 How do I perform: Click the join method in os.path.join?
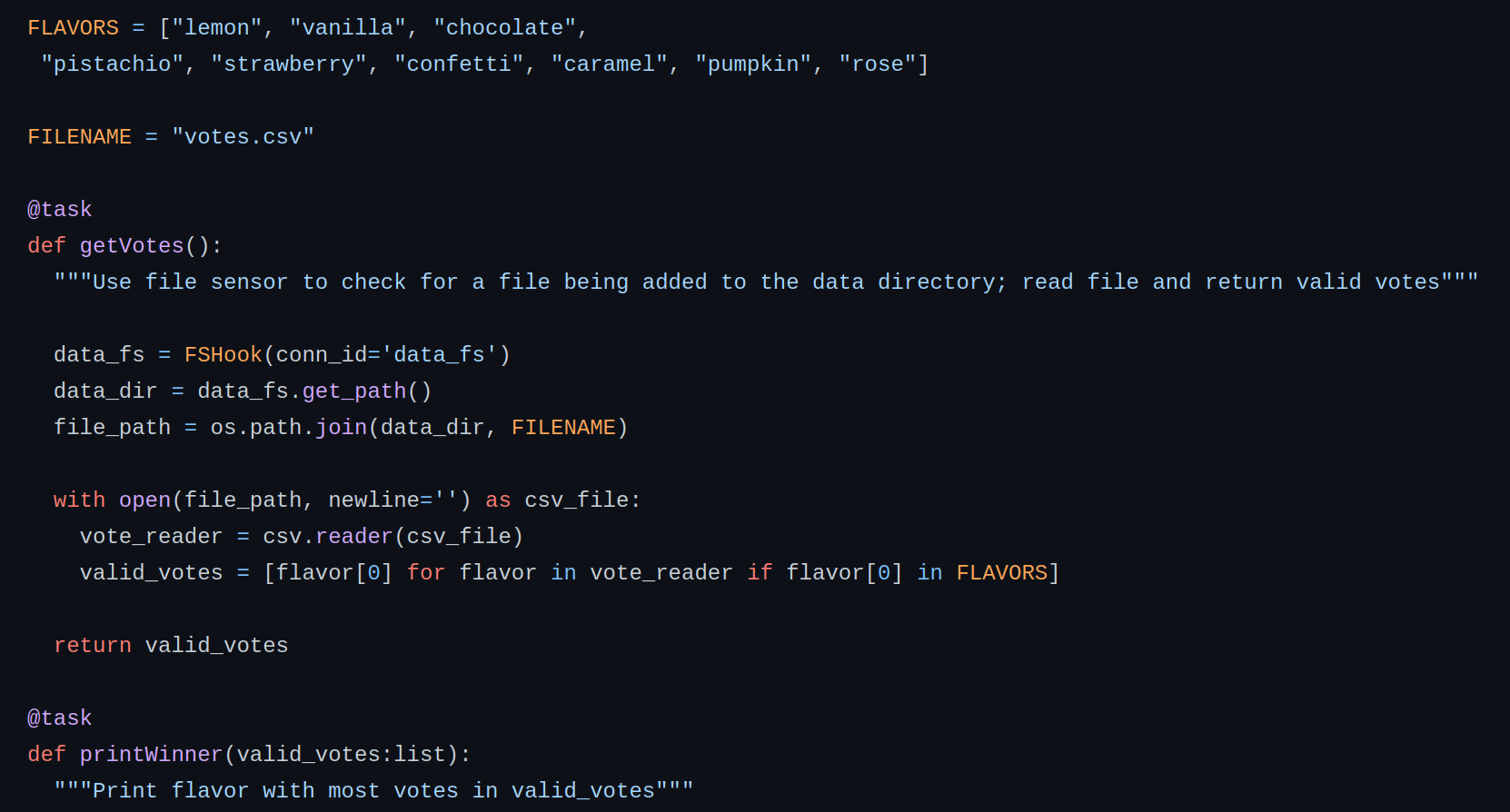coord(341,428)
